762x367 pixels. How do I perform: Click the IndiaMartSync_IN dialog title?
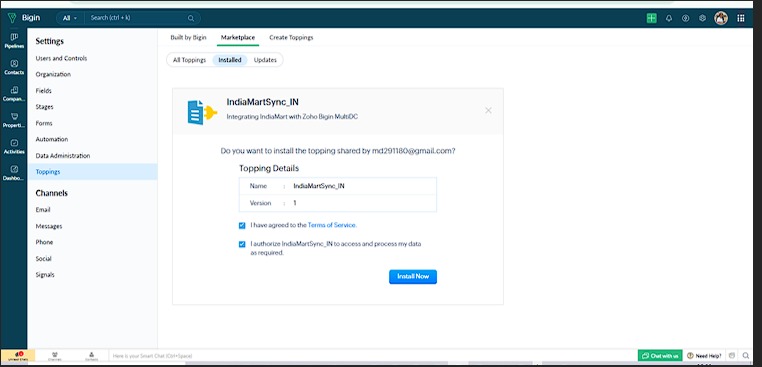(x=262, y=103)
